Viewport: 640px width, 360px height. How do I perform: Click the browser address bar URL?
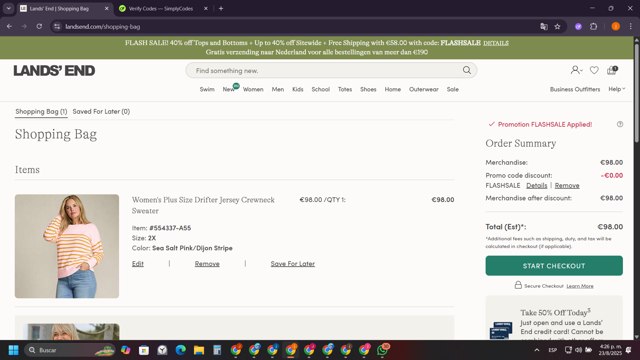click(x=103, y=27)
